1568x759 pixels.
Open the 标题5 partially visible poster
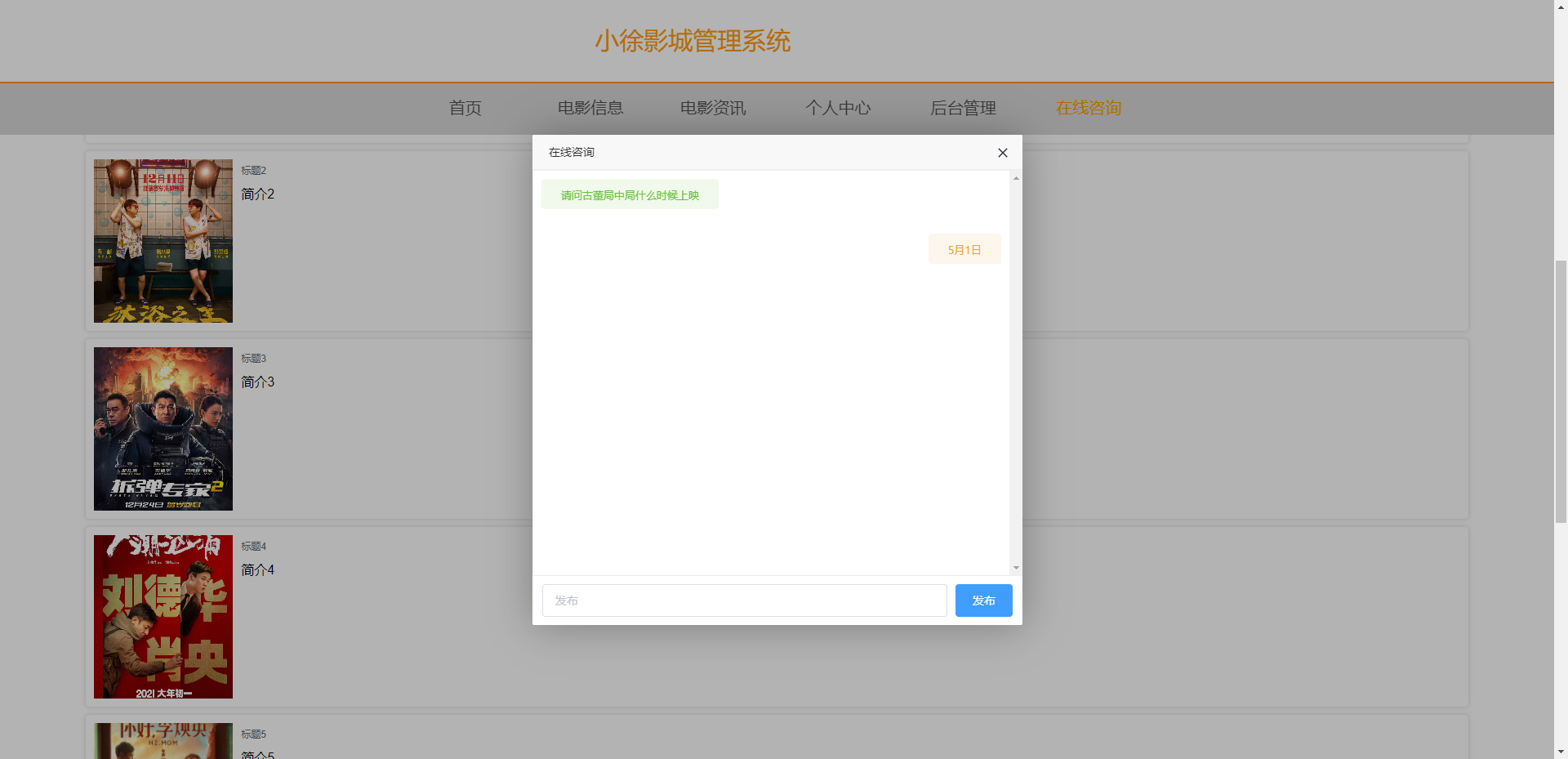click(x=163, y=741)
